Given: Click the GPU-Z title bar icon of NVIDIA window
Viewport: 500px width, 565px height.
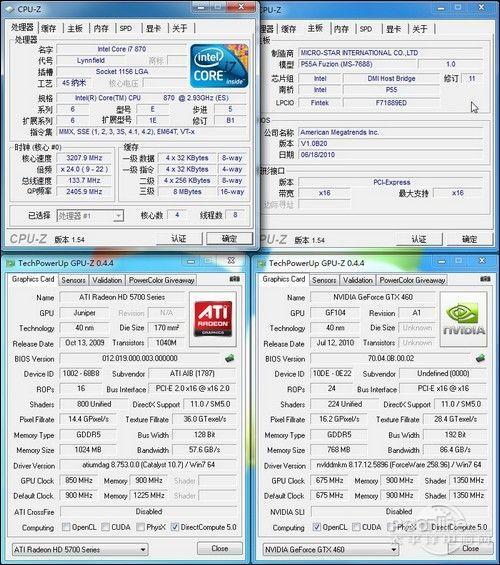Looking at the screenshot, I should (x=262, y=264).
